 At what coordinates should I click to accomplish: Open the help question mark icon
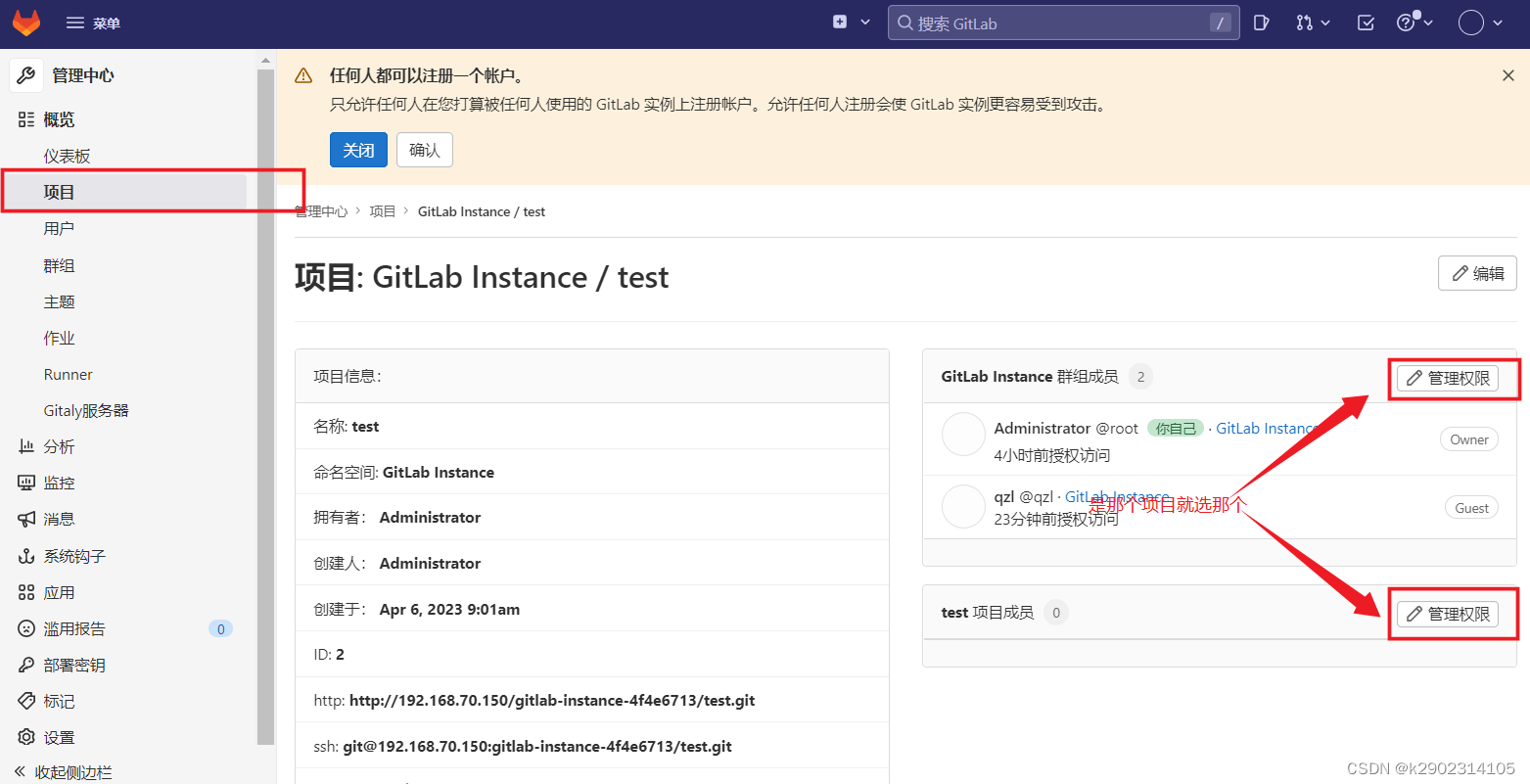point(1406,23)
